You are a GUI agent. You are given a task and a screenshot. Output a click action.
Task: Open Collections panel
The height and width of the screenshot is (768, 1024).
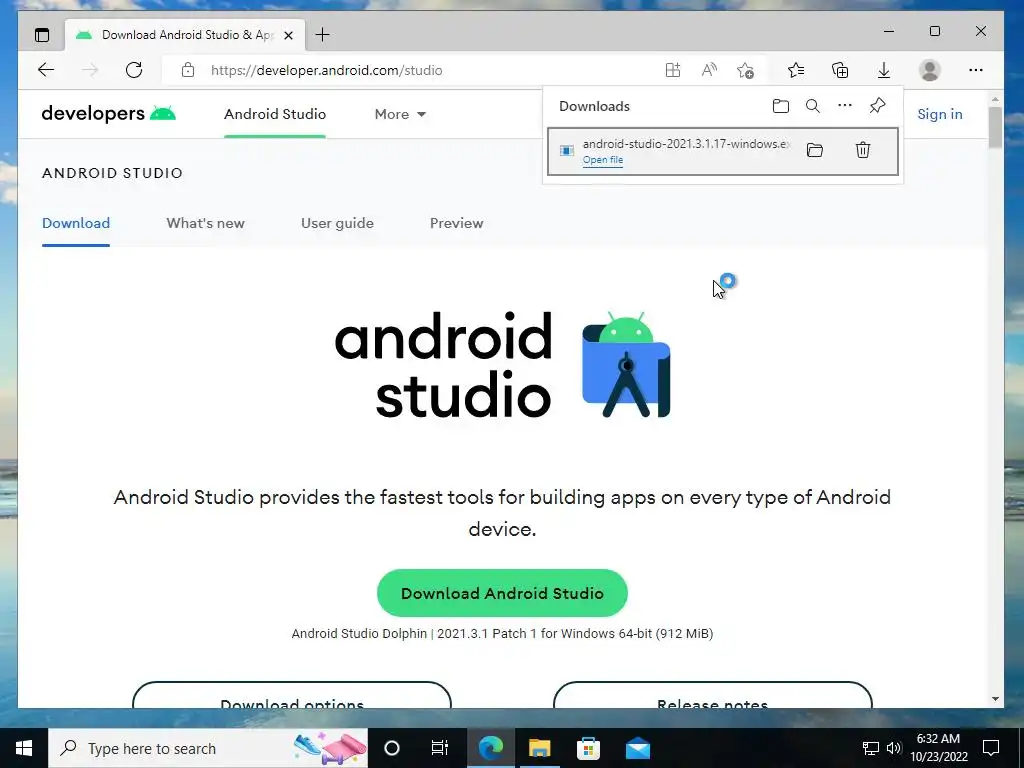(840, 70)
